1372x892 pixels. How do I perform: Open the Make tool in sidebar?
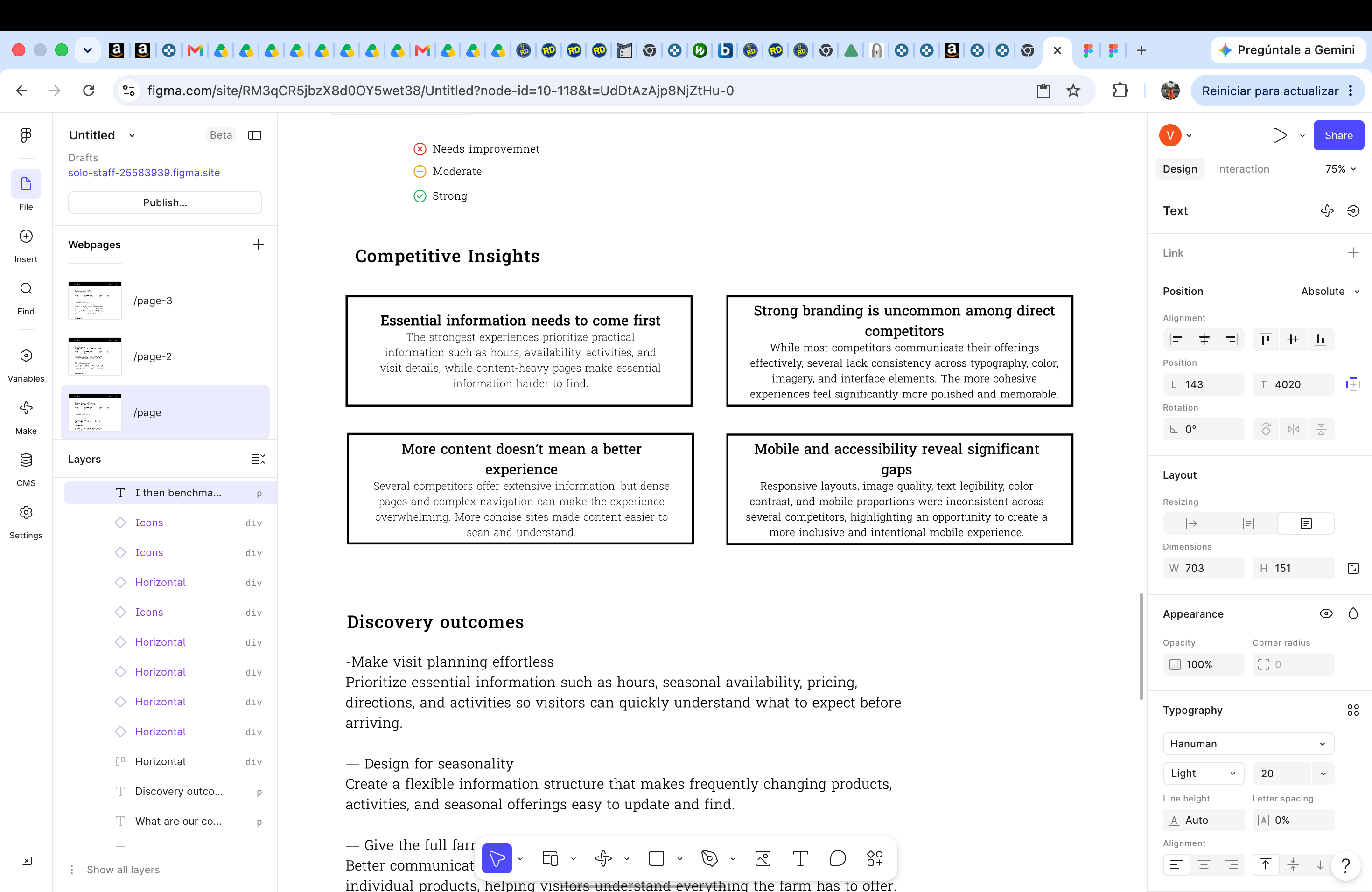coord(26,418)
